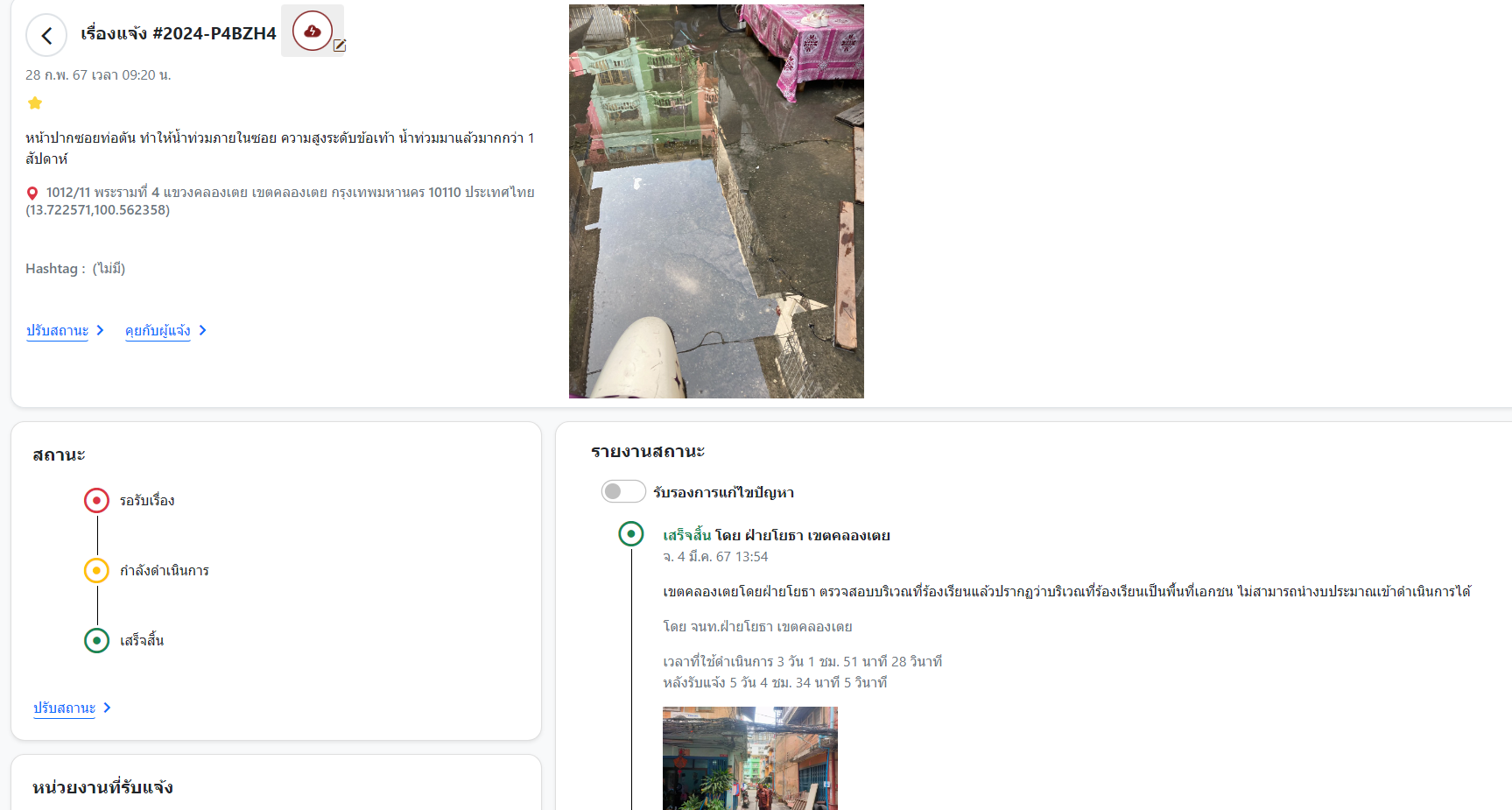Select the red รอรับเรื่อง status circle

click(x=96, y=501)
